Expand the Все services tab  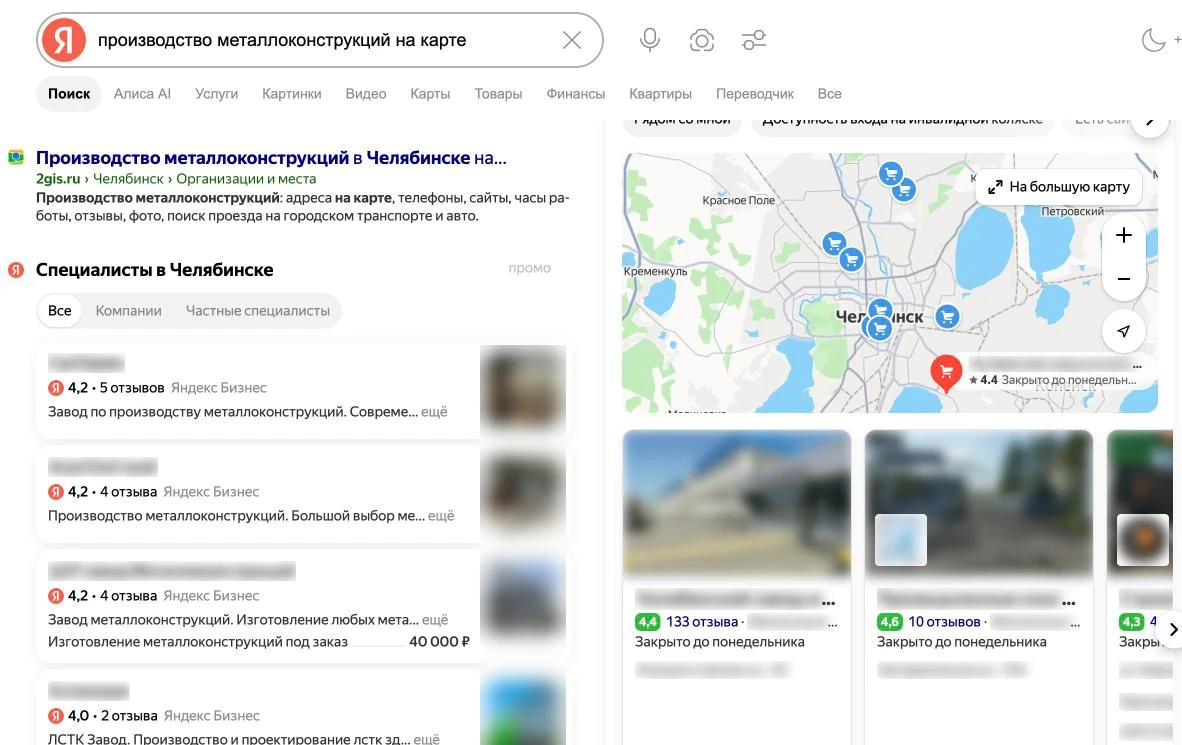[x=829, y=94]
